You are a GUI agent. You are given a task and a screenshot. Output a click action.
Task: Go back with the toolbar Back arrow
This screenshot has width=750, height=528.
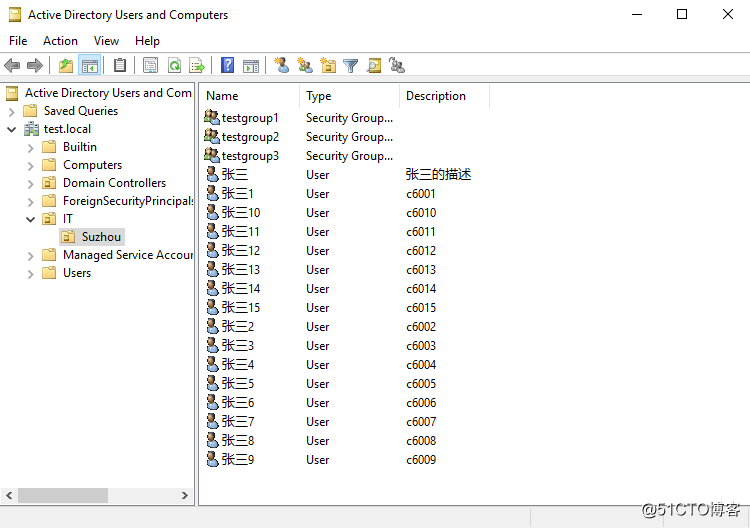tap(12, 65)
